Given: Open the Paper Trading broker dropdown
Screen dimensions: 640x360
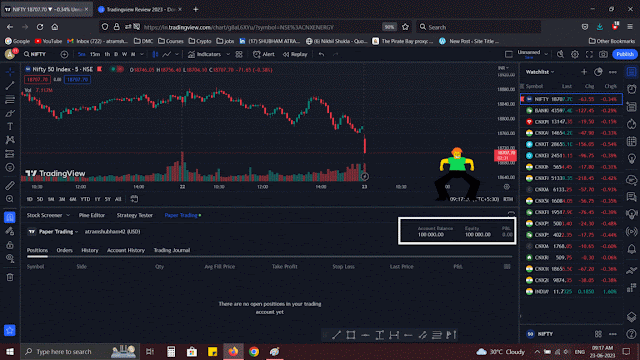Looking at the screenshot, I should (x=53, y=231).
